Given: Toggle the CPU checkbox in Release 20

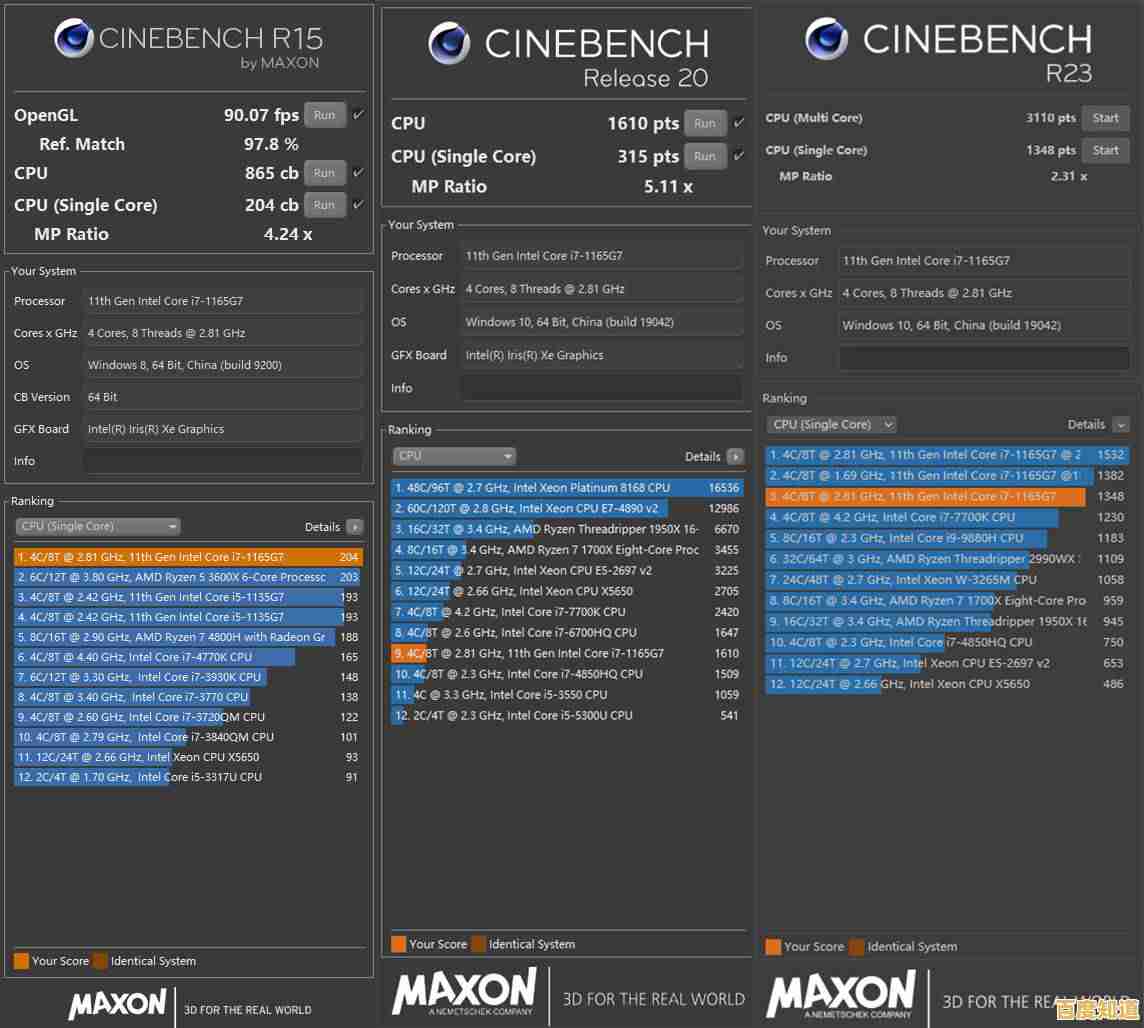Looking at the screenshot, I should 739,123.
